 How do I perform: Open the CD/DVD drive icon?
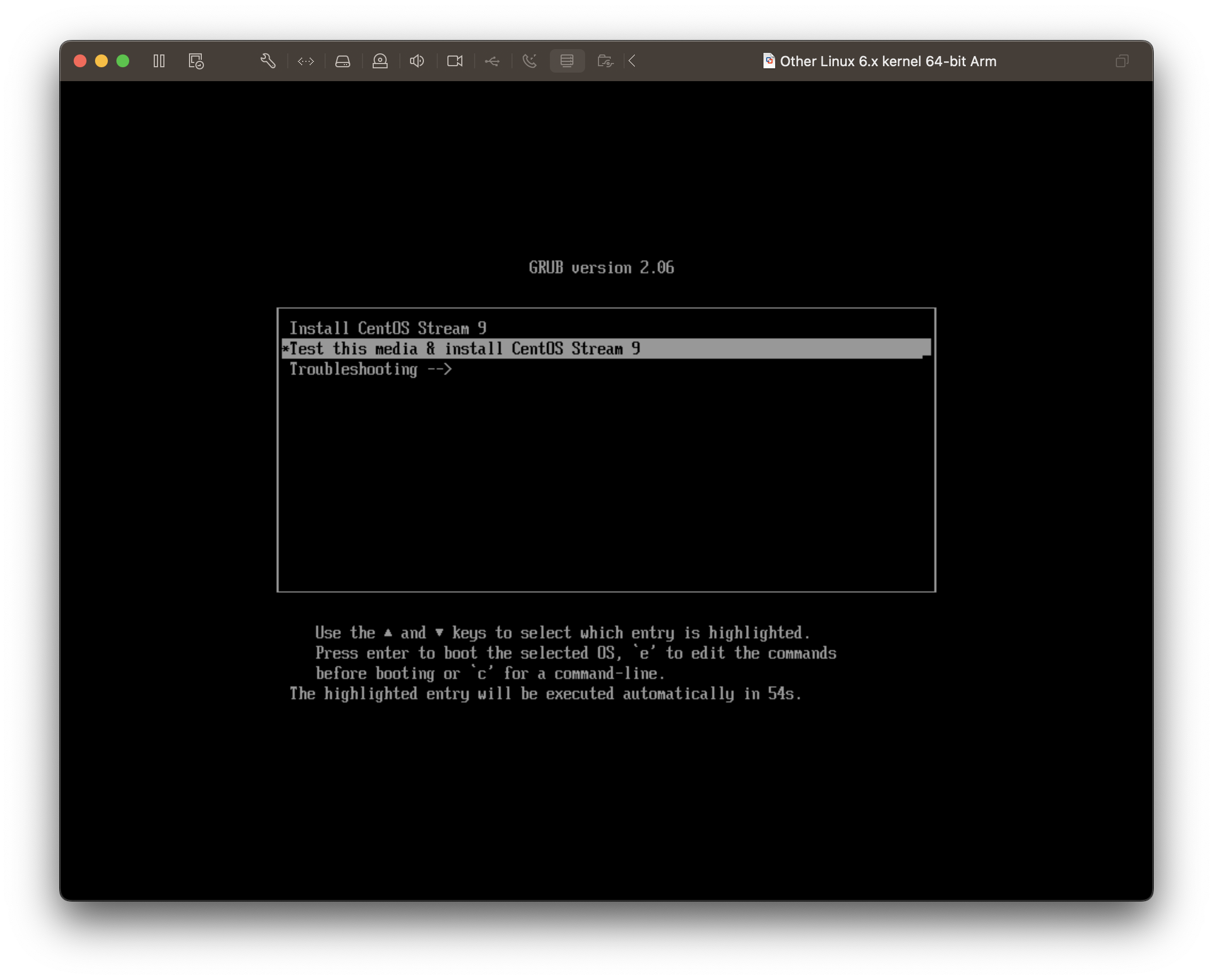380,61
